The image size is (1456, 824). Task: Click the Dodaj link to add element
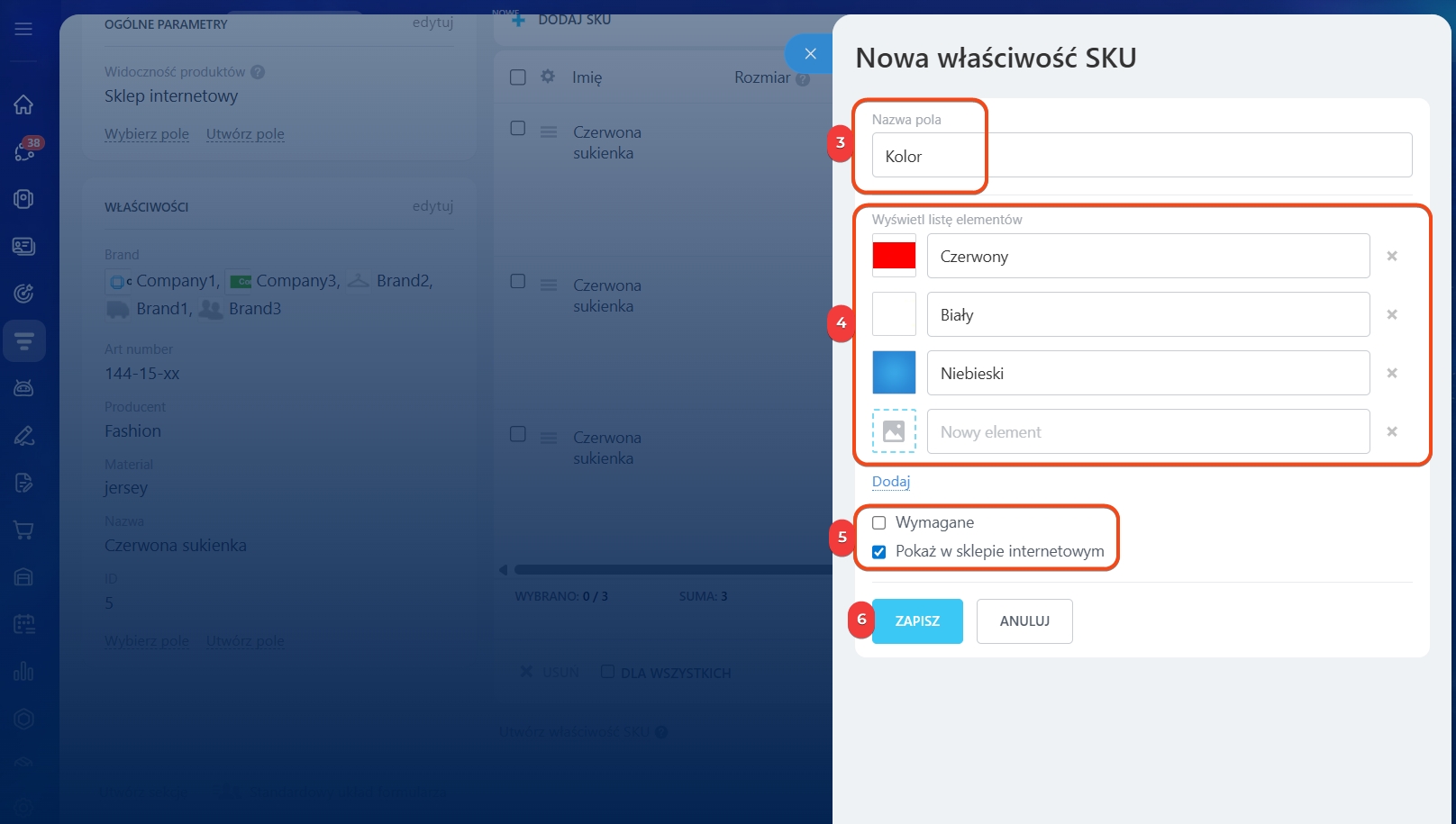(x=890, y=482)
